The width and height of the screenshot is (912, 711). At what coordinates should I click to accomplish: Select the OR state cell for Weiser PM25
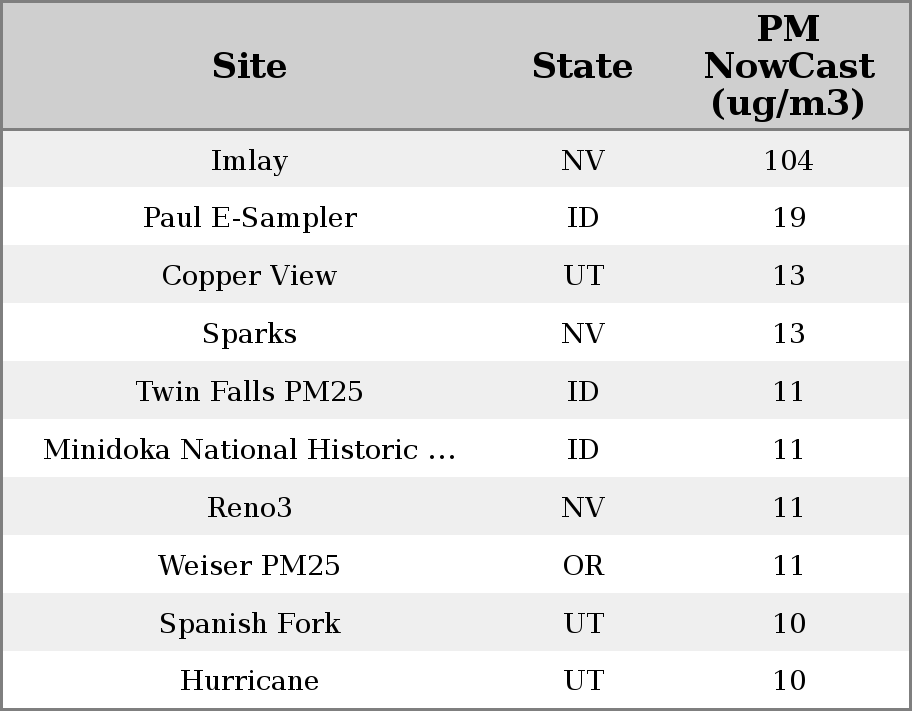583,566
